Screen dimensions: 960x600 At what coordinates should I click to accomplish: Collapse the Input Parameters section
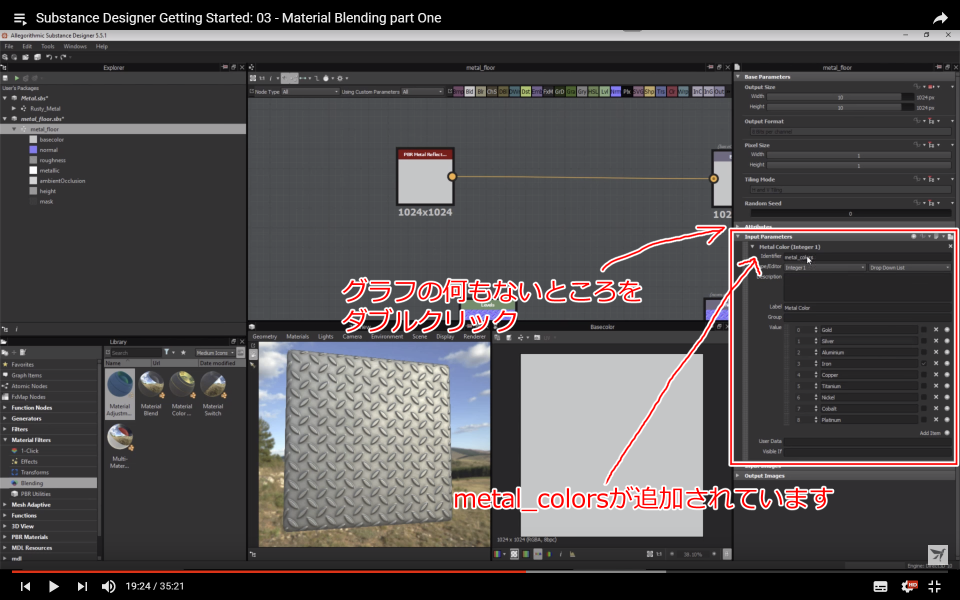click(x=738, y=237)
